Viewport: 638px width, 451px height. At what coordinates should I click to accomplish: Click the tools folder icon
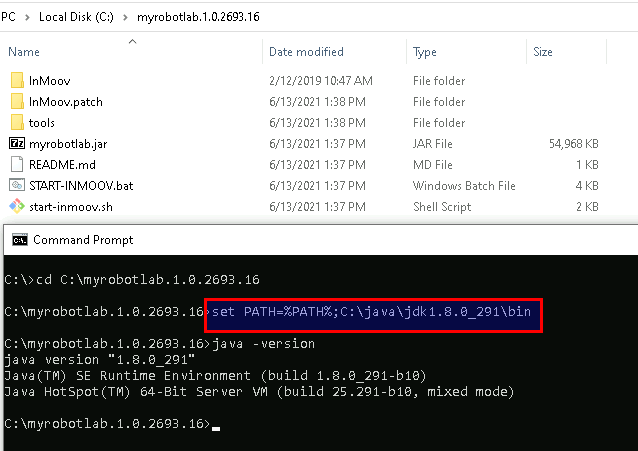coord(17,122)
